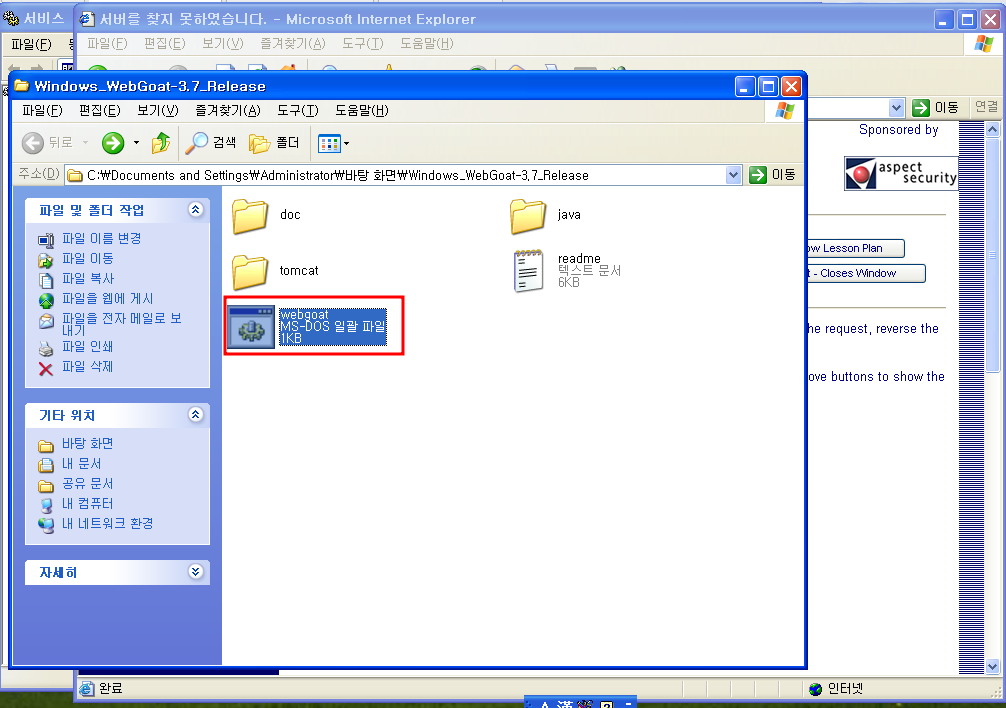Click the Closes Window button in Internet Explorer
Viewport: 1006px width, 708px height.
pyautogui.click(x=865, y=273)
